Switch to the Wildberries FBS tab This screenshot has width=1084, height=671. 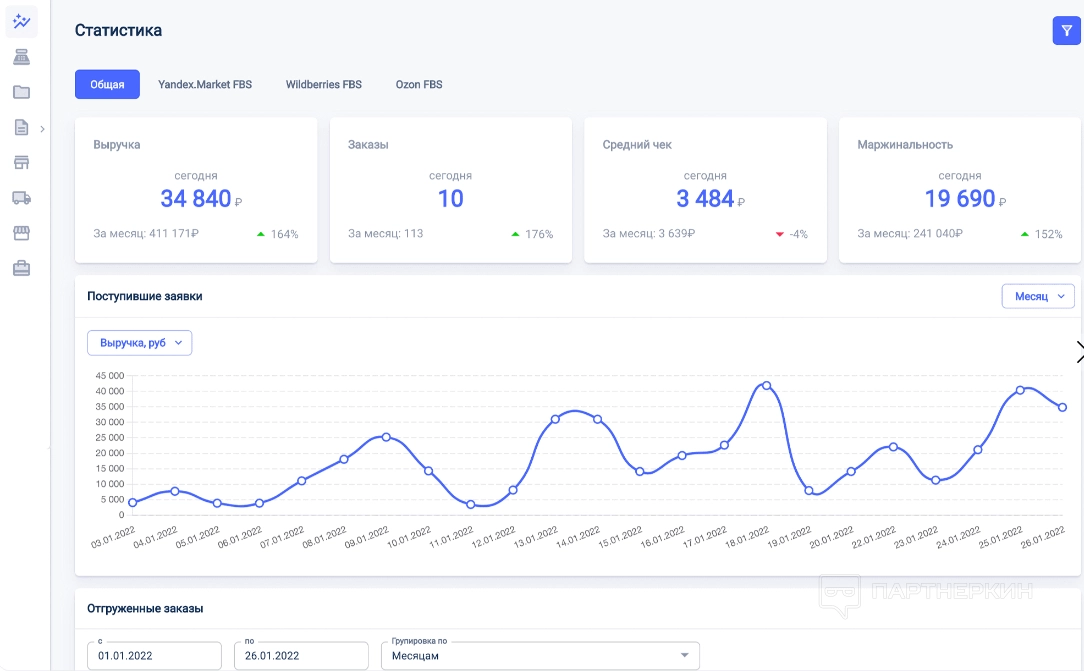click(324, 85)
